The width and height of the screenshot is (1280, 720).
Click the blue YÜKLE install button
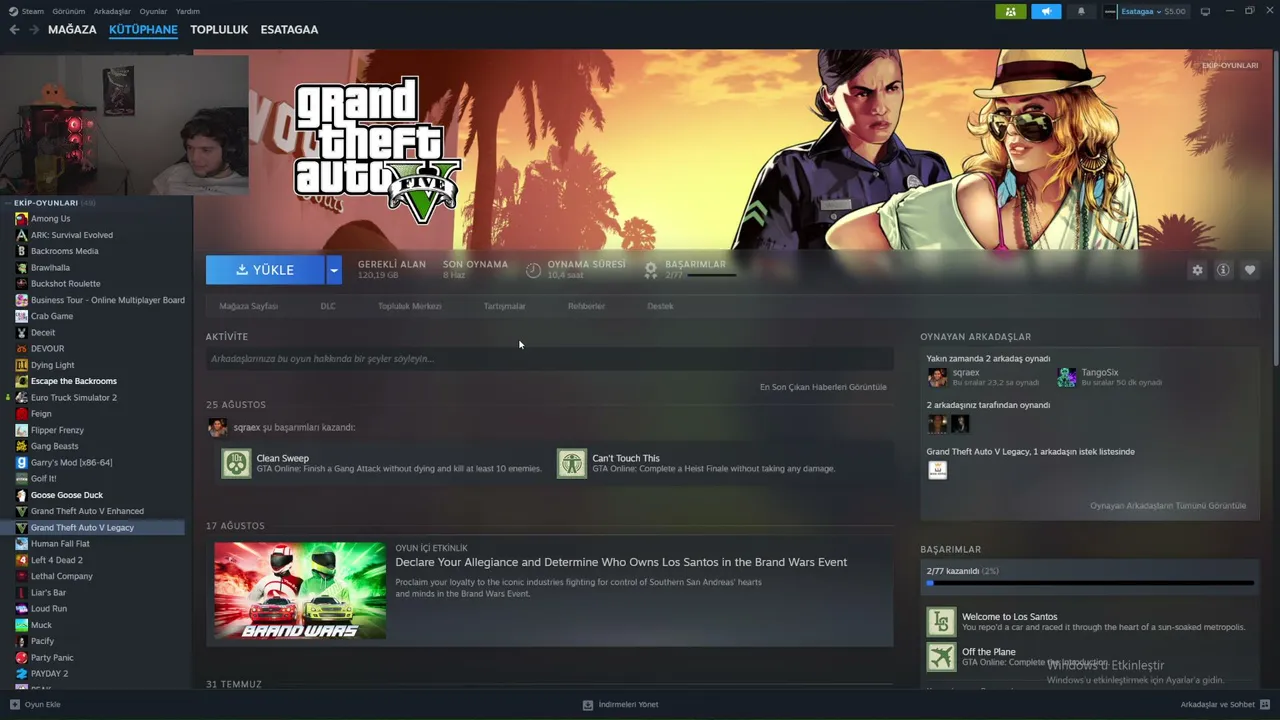point(265,270)
